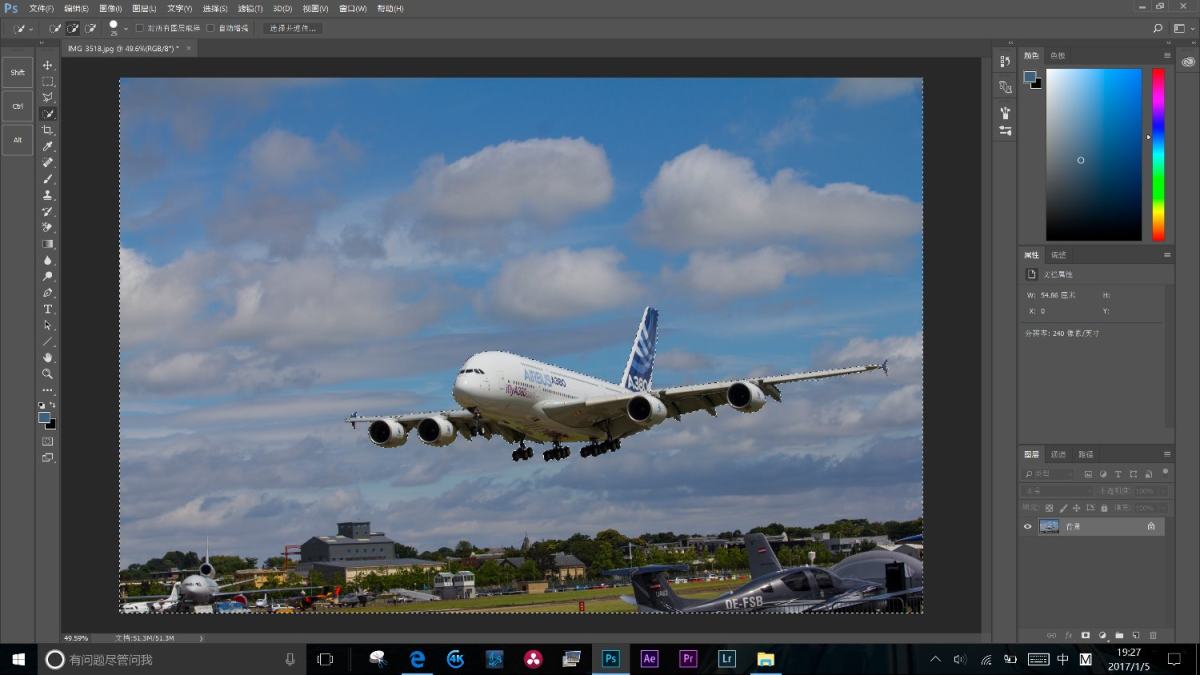This screenshot has height=675, width=1200.
Task: Select the Line shape tool
Action: [x=47, y=341]
